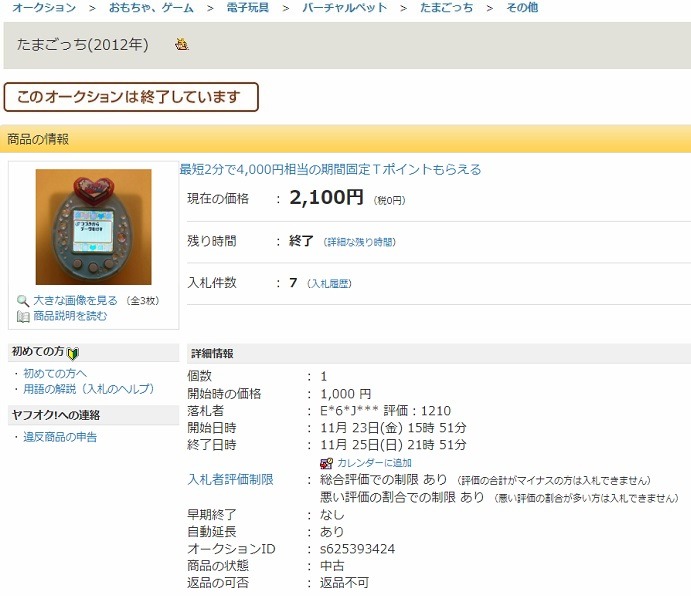Select item condition value 中古
Viewport: 691px width, 612px height.
tap(332, 566)
